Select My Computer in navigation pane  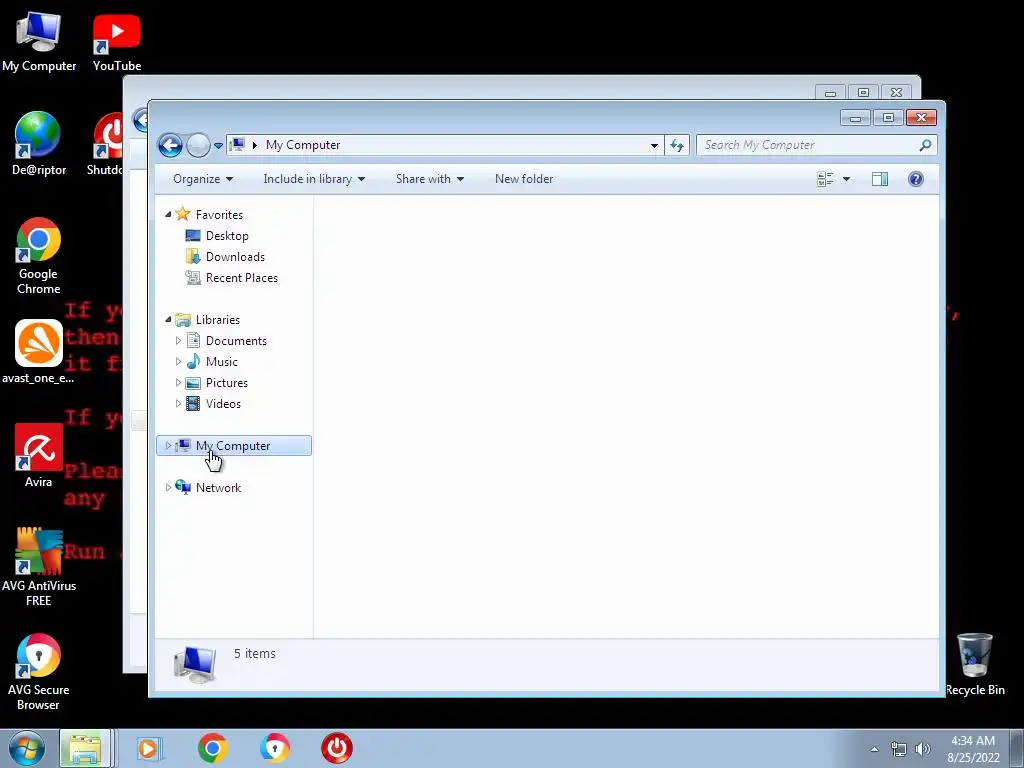click(233, 445)
